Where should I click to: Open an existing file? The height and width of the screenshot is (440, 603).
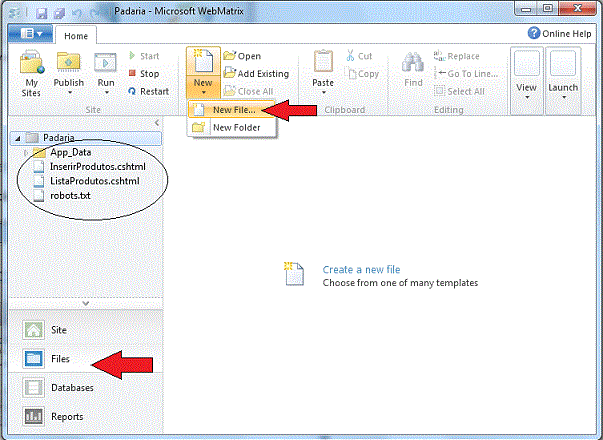click(x=242, y=56)
